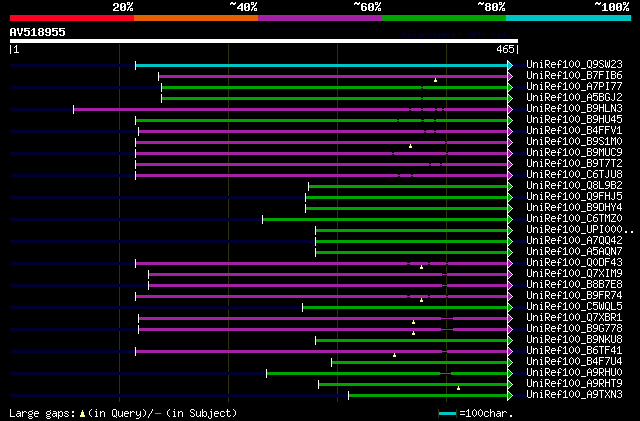The height and width of the screenshot is (421, 640).
Task: Select the UniRef100_Q9FHJ5 label
Action: pos(574,196)
